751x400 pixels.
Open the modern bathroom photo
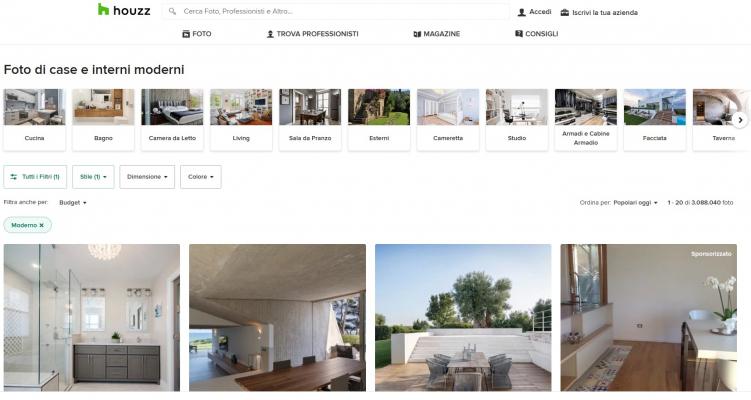(92, 318)
